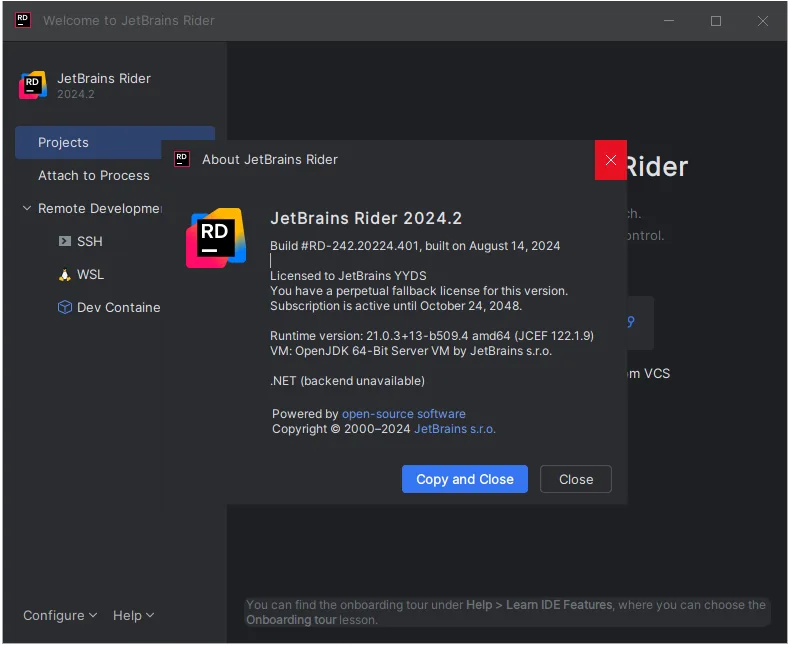Viewport: 790px width, 646px height.
Task: Click the Runtime version text line
Action: pos(432,336)
